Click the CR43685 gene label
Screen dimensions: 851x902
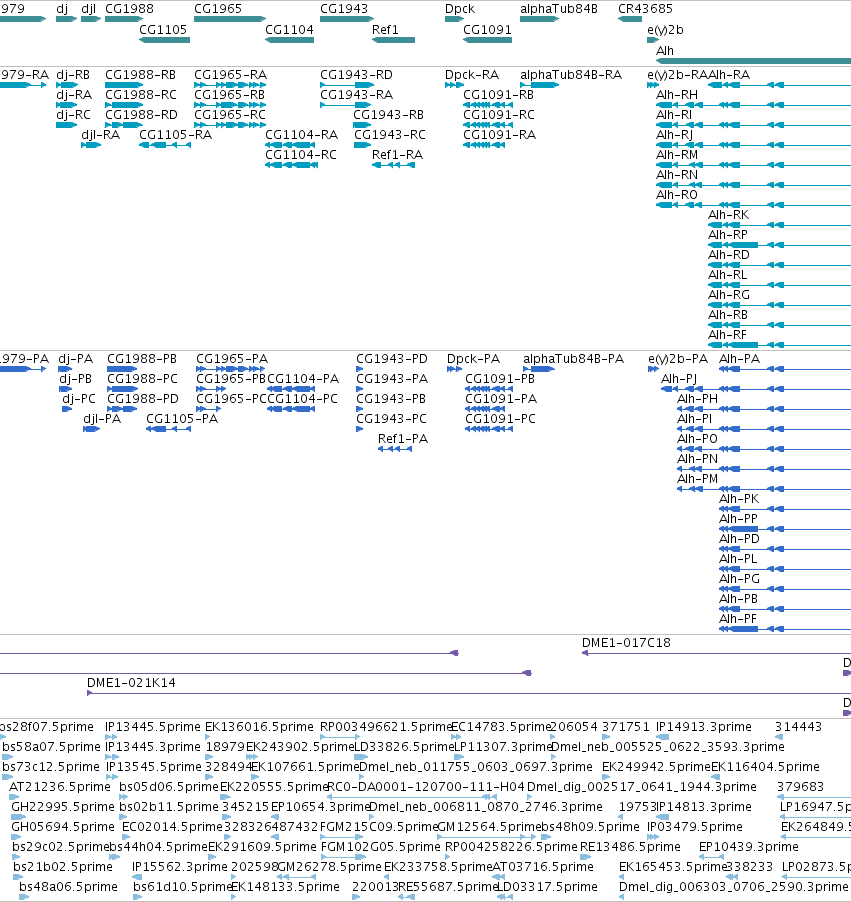tap(645, 9)
